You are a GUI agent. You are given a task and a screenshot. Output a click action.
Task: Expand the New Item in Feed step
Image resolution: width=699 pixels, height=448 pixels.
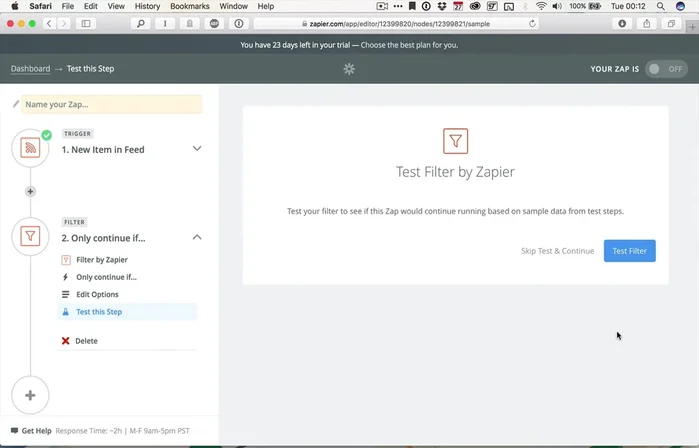point(197,149)
